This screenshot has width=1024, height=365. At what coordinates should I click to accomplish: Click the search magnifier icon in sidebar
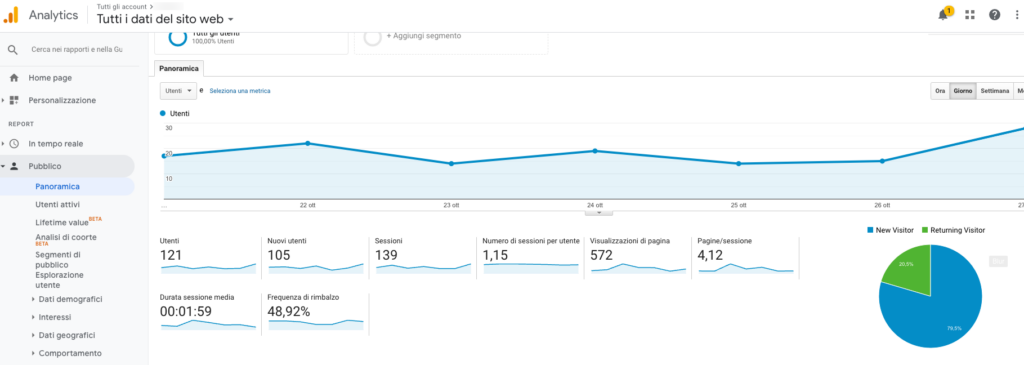(x=12, y=50)
